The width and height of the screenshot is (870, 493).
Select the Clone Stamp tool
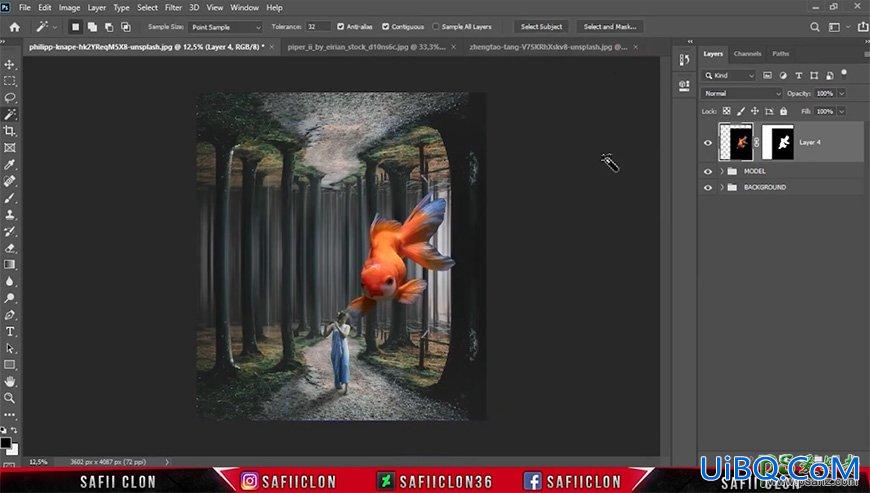point(9,215)
